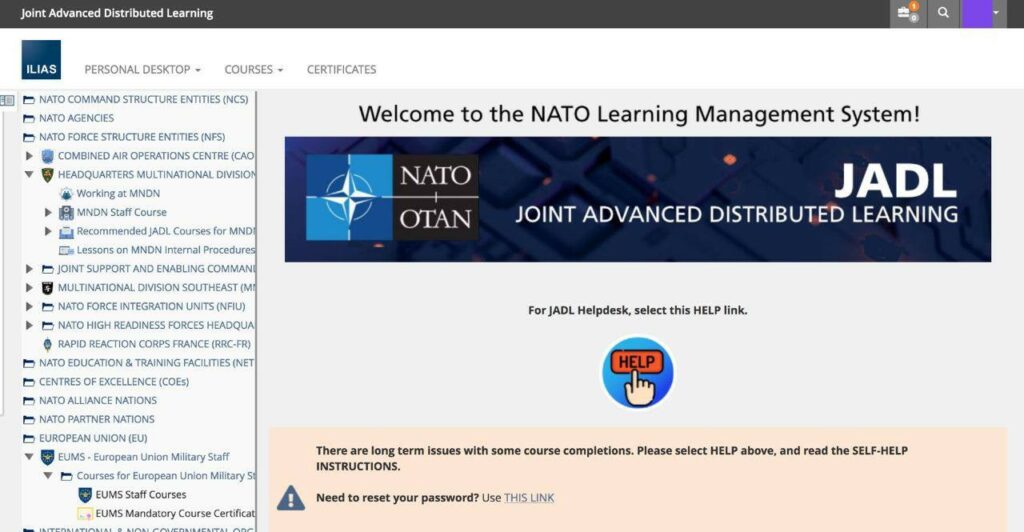Click the password reset warning triangle icon
The image size is (1024, 532).
(290, 497)
